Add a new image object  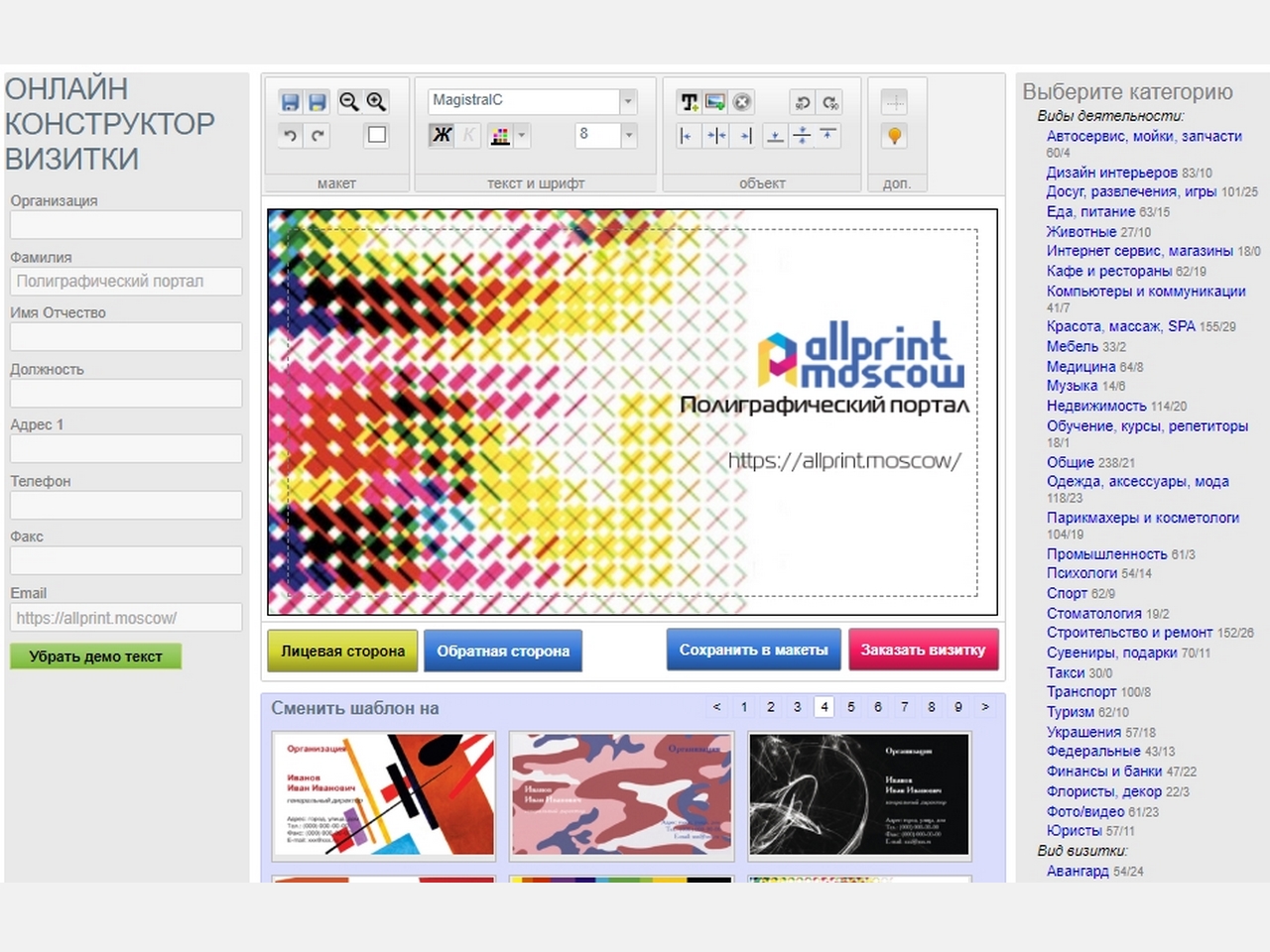click(715, 101)
